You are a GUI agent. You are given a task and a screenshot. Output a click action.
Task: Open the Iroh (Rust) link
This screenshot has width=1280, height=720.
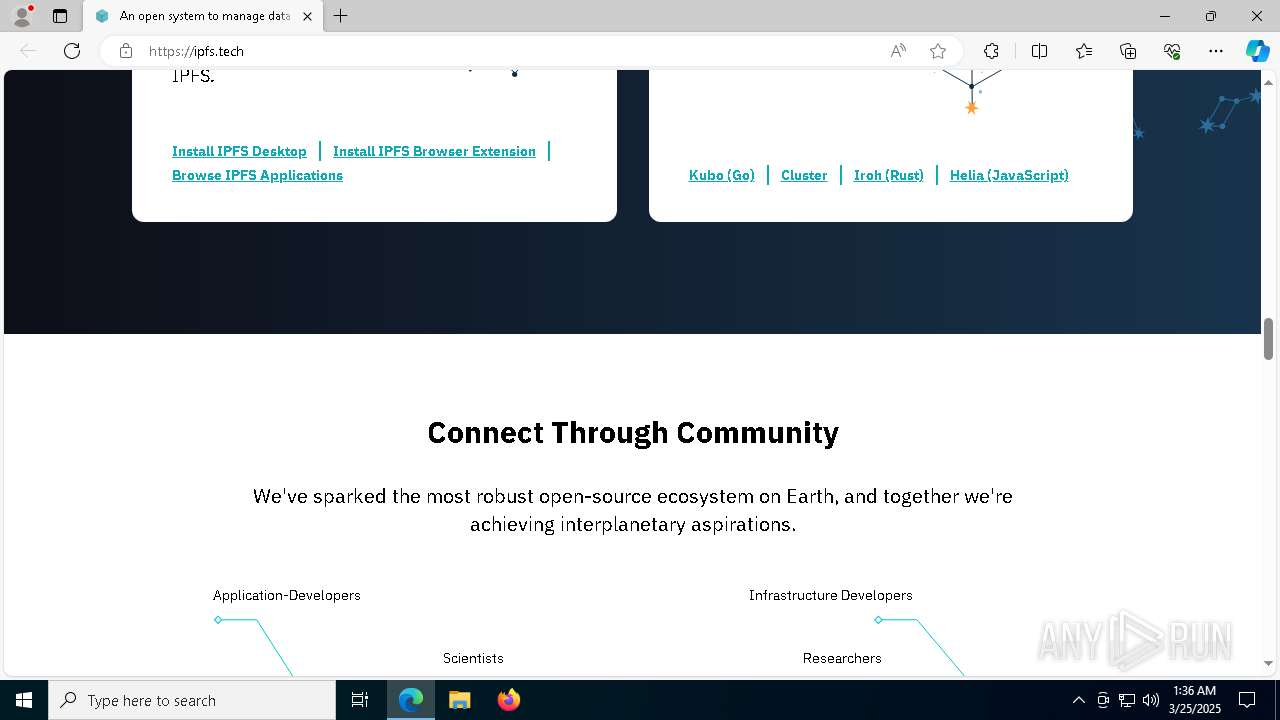(889, 175)
